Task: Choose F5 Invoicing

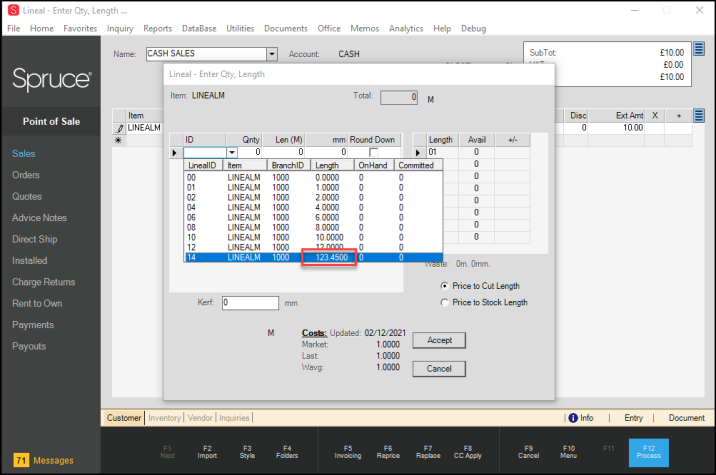Action: pyautogui.click(x=348, y=452)
